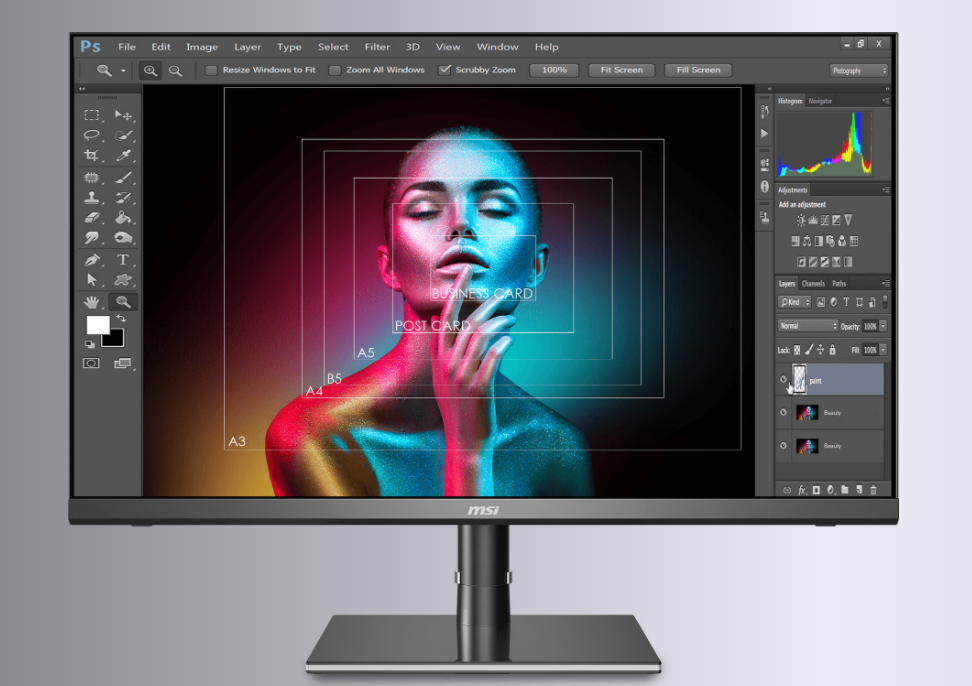Open the Opacity value dropdown
Screen dimensions: 972x686
coord(882,325)
